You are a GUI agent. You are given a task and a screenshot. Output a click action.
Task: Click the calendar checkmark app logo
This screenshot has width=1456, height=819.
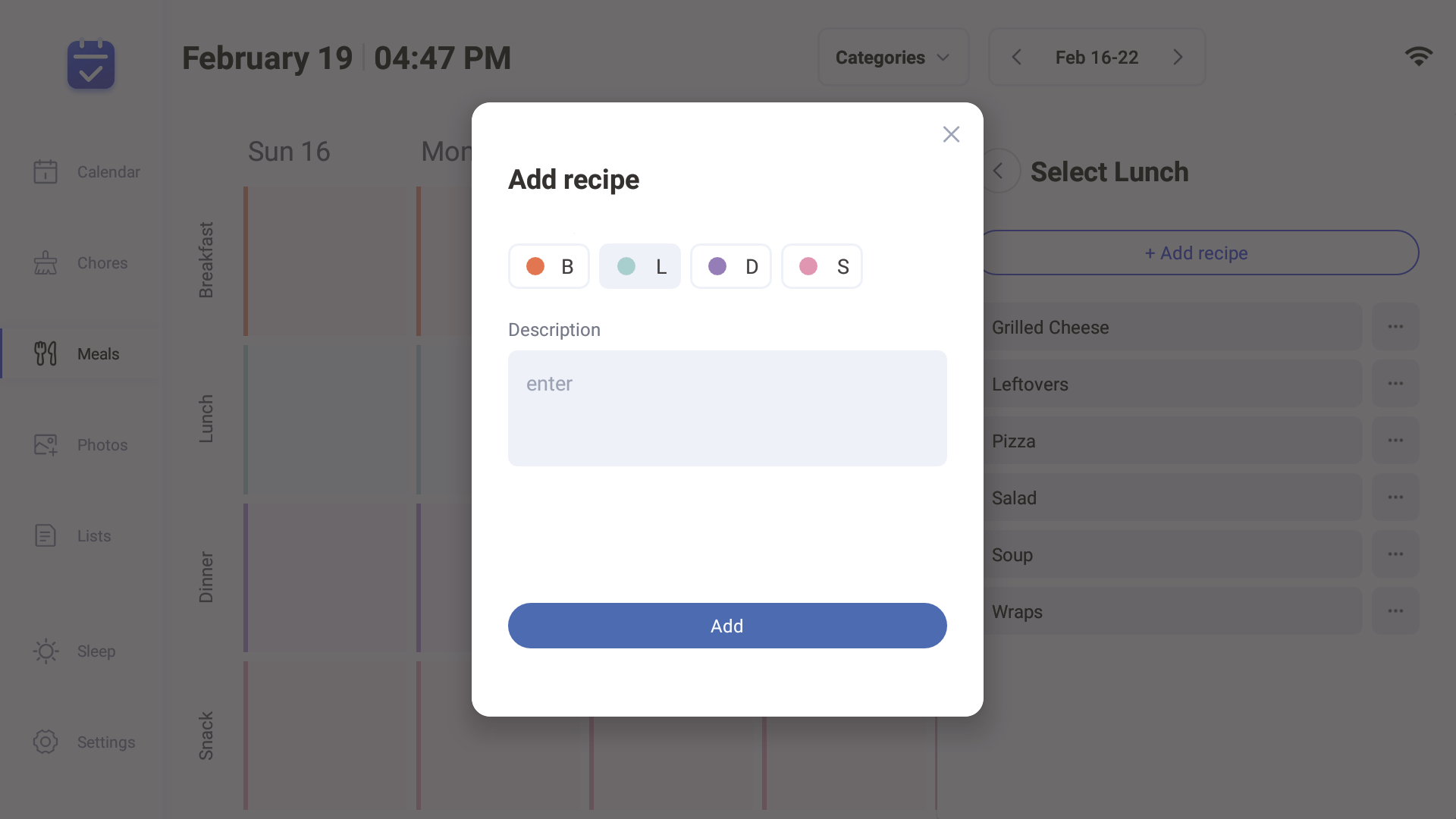click(91, 64)
